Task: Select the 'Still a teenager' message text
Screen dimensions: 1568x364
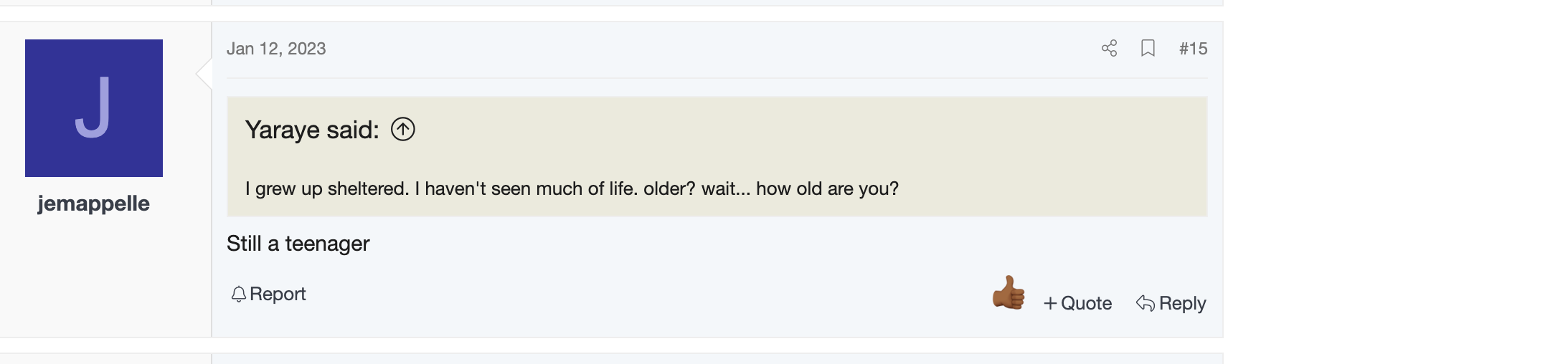Action: 298,244
